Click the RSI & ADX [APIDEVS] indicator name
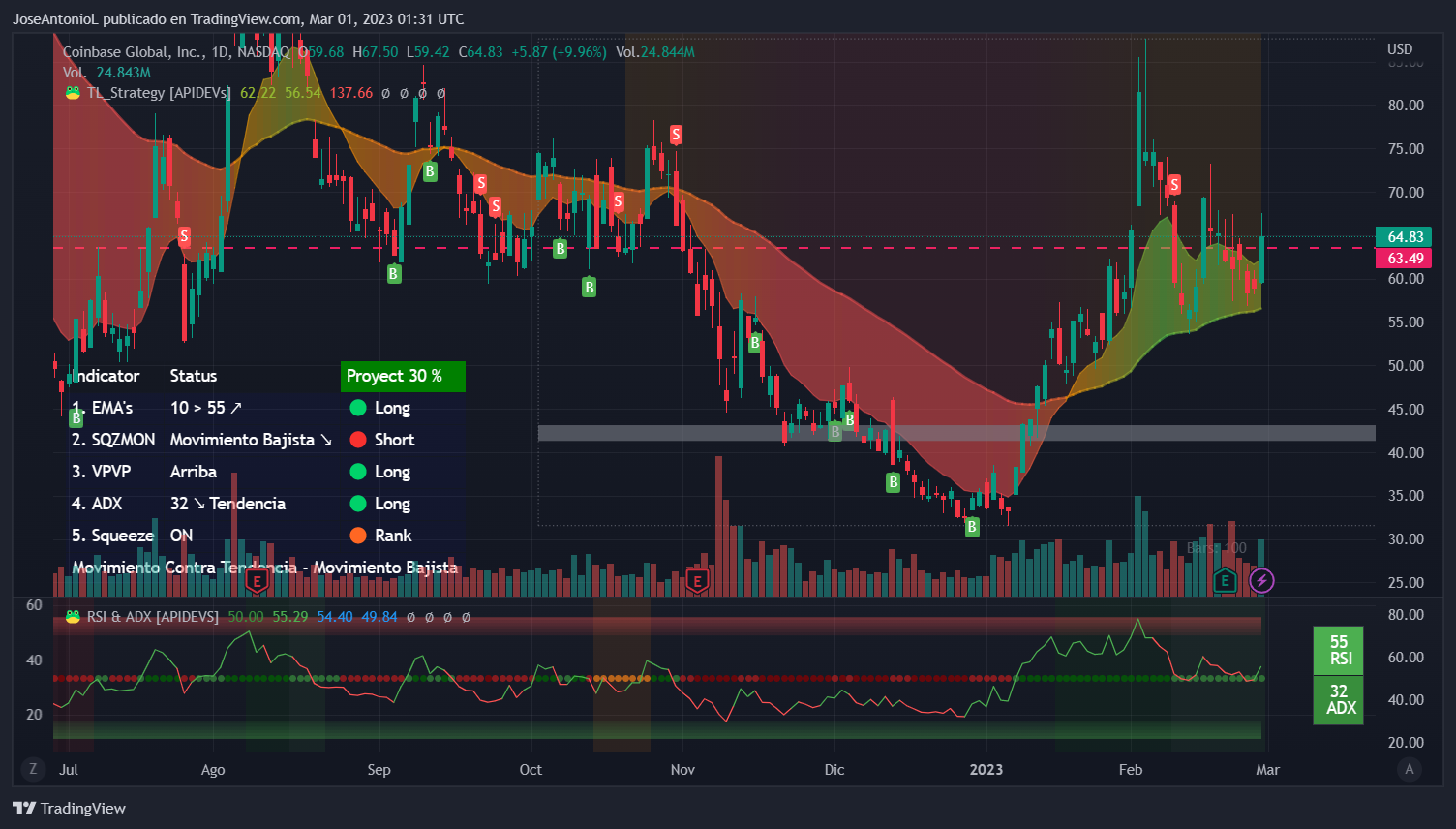 pyautogui.click(x=153, y=617)
